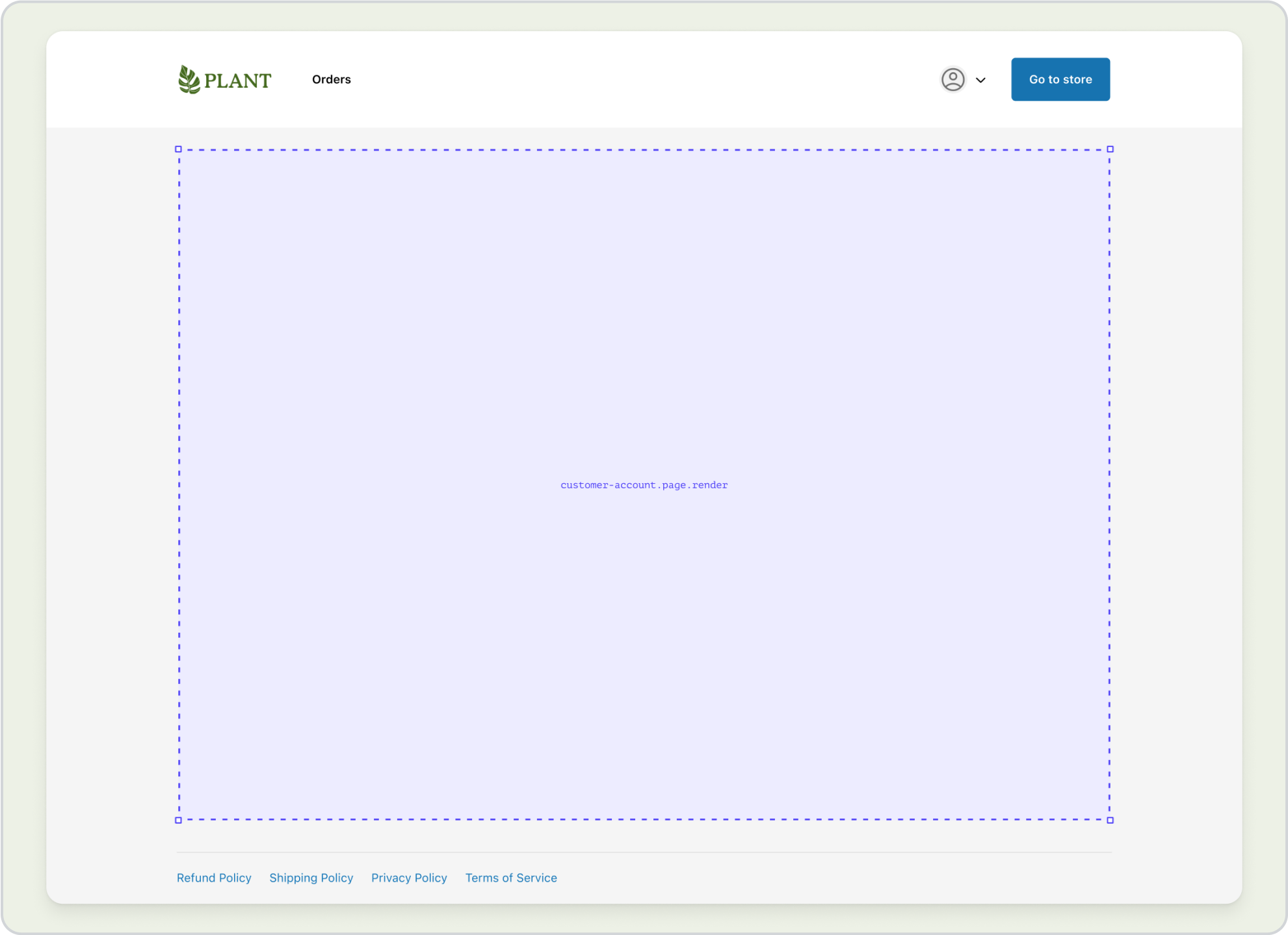Open the Refund Policy link
This screenshot has width=1288, height=935.
[214, 878]
